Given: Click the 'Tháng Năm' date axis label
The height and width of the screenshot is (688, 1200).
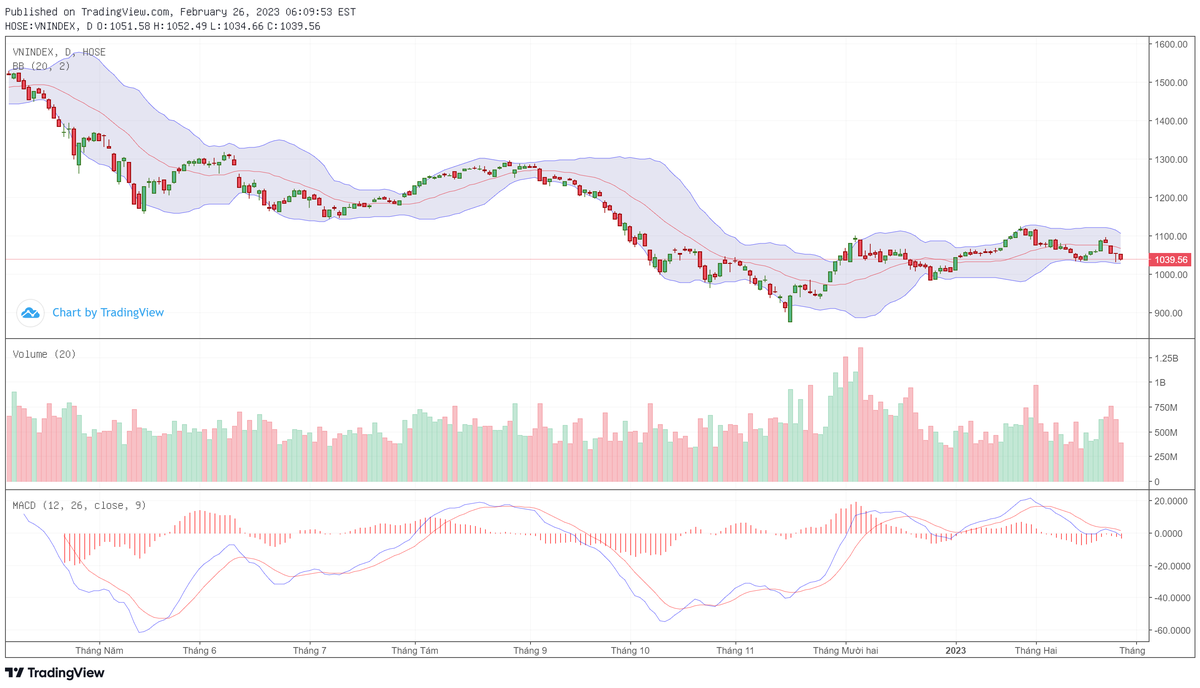Looking at the screenshot, I should pos(98,650).
